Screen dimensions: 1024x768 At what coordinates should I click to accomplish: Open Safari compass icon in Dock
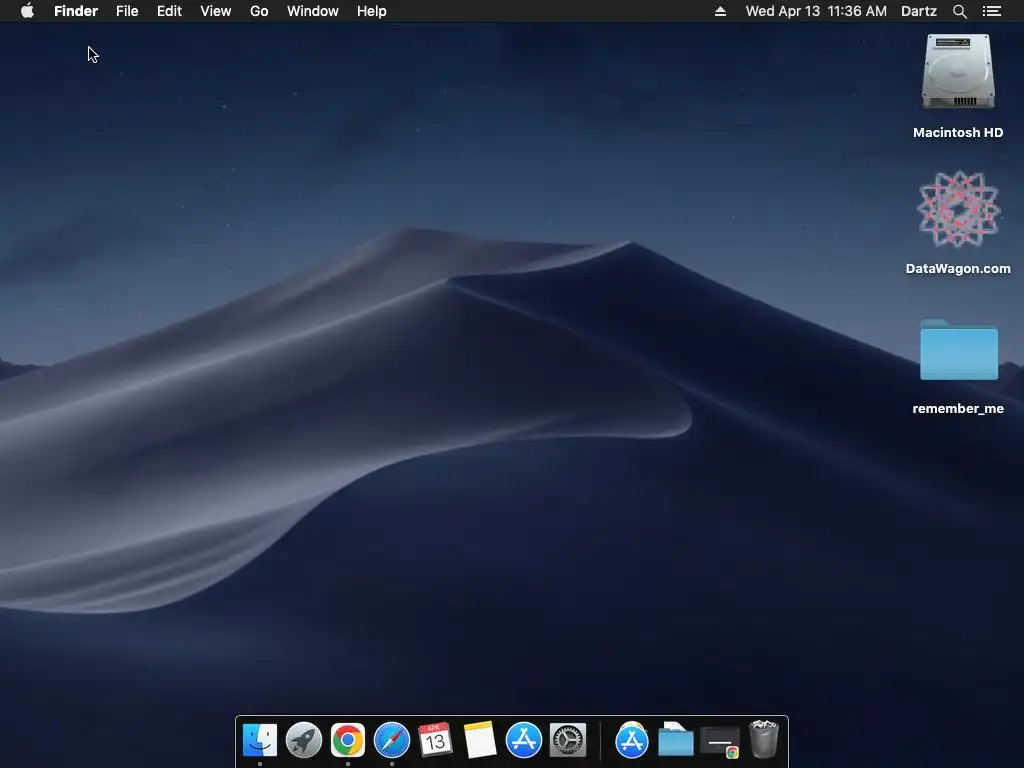[x=391, y=740]
